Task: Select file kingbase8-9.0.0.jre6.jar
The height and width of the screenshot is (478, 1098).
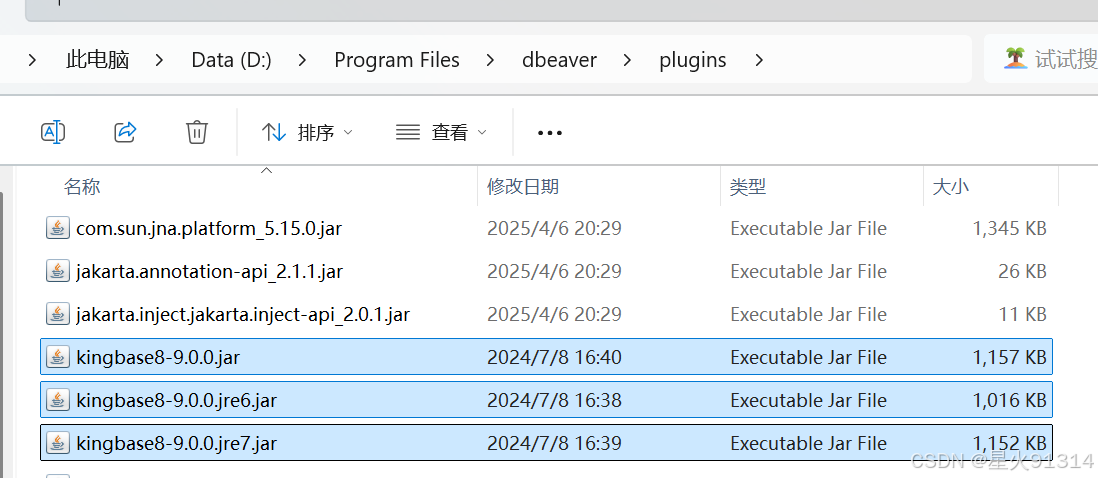Action: click(x=546, y=400)
